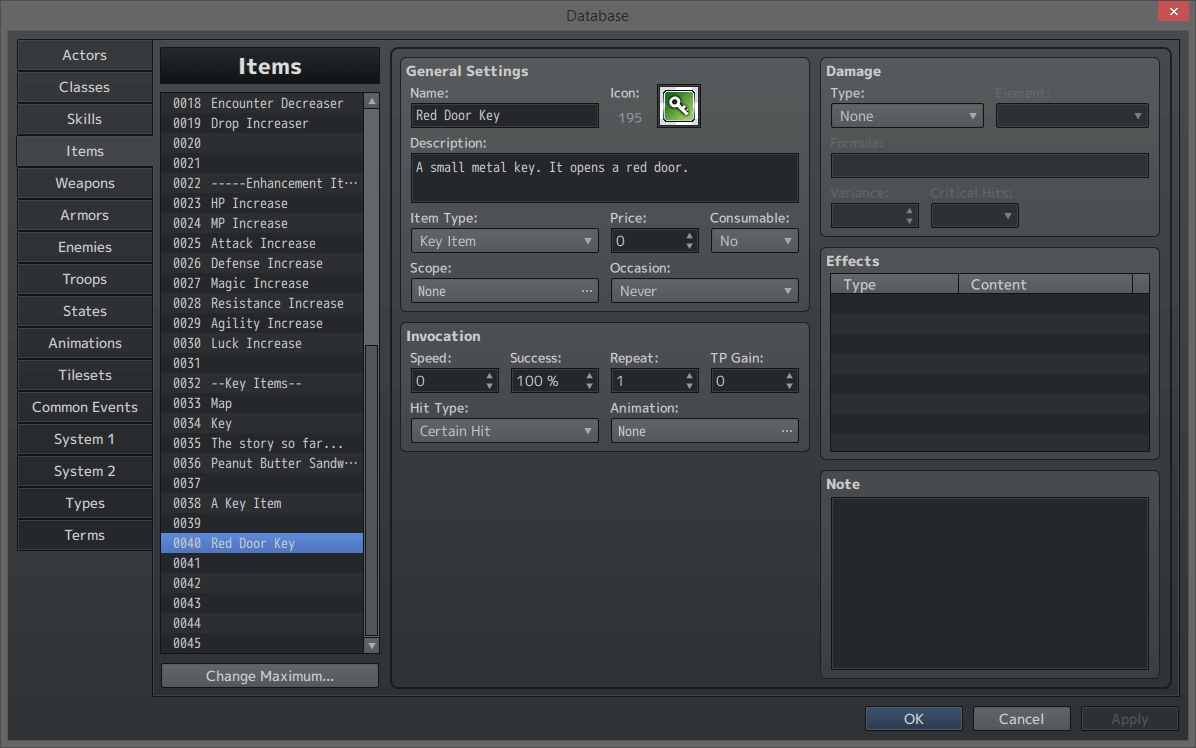Select item 0033 Map
Screen dimensions: 1196x748
[262, 403]
